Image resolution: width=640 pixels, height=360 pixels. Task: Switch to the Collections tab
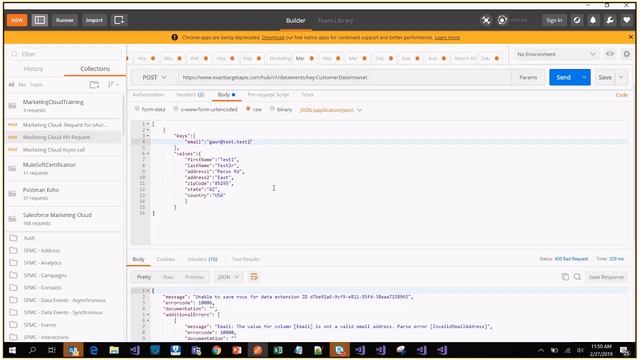[95, 69]
